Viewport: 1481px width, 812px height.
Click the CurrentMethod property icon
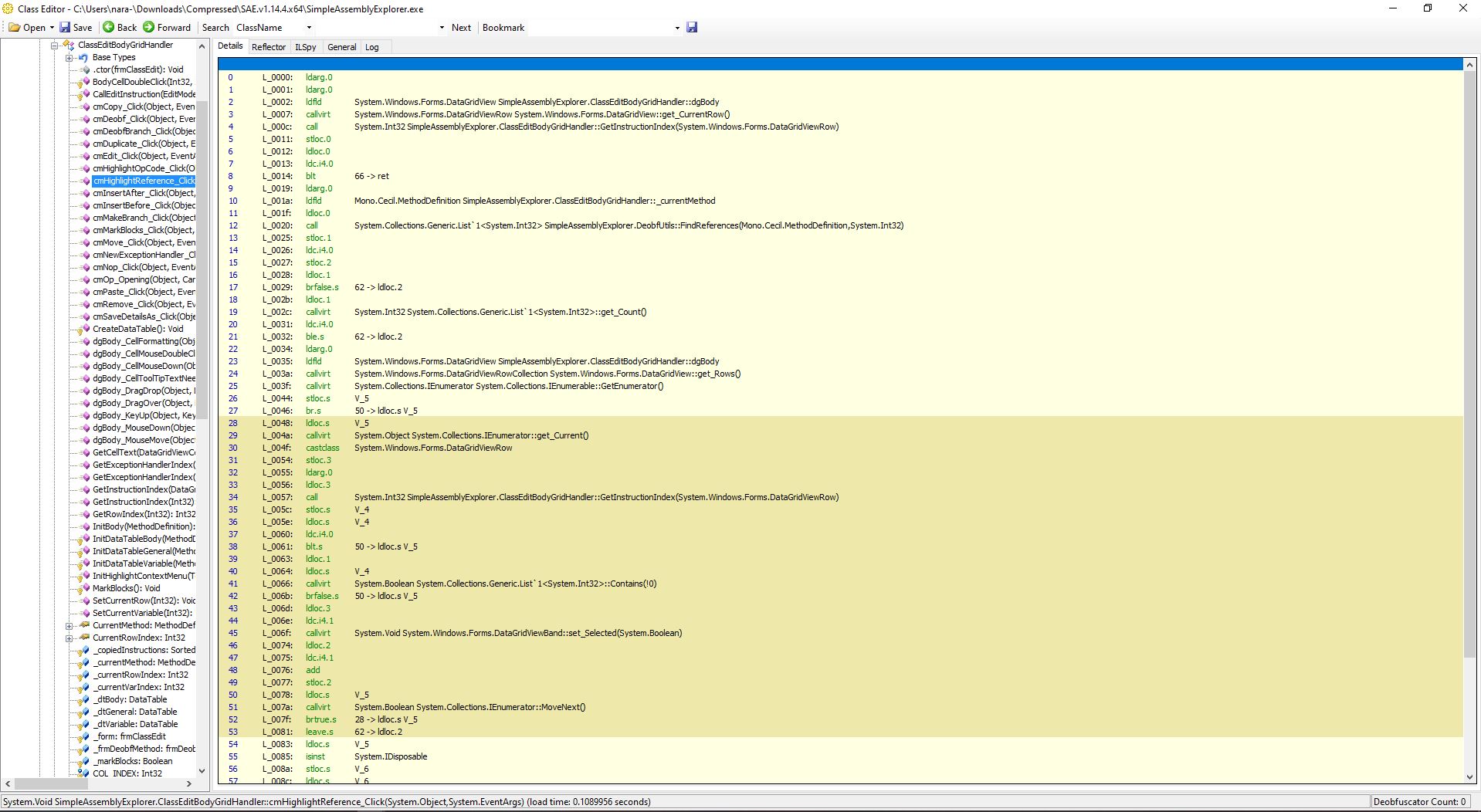[x=86, y=625]
